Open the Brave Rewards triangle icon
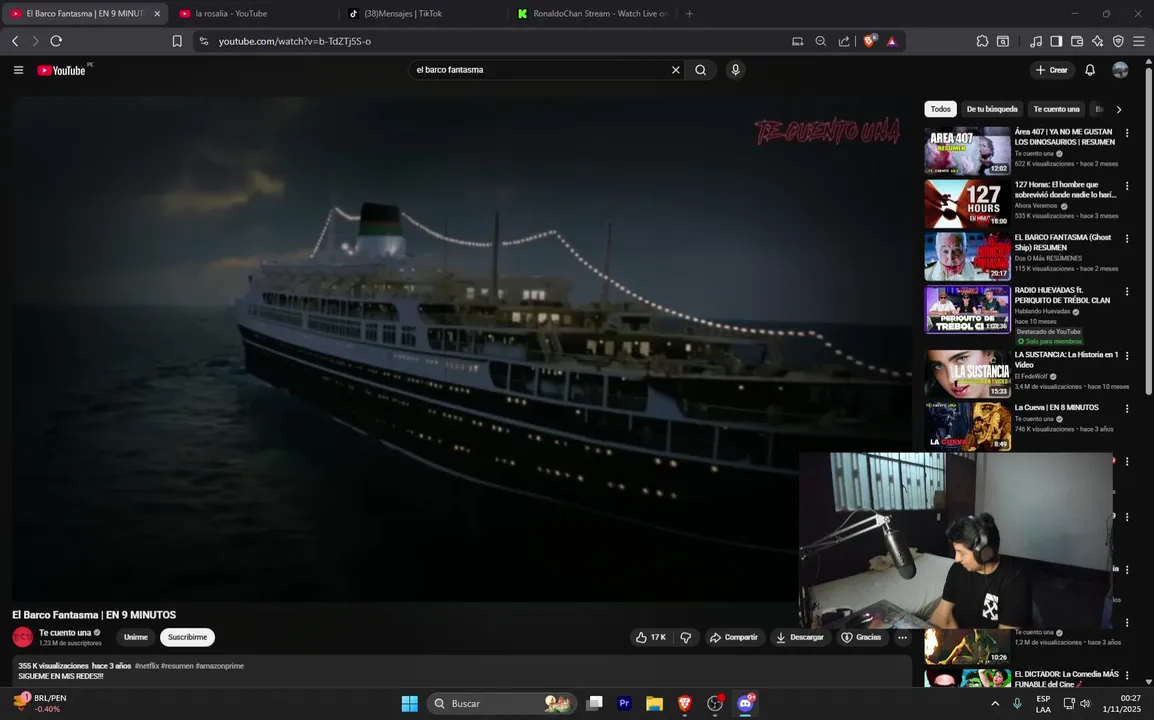This screenshot has height=720, width=1154. 892,41
